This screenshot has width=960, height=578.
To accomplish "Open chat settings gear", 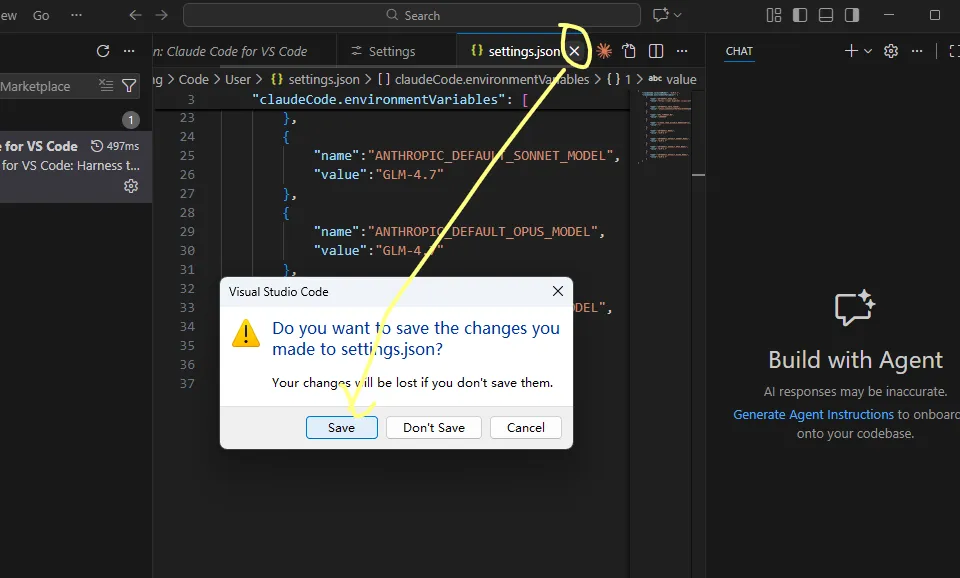I will tap(891, 51).
